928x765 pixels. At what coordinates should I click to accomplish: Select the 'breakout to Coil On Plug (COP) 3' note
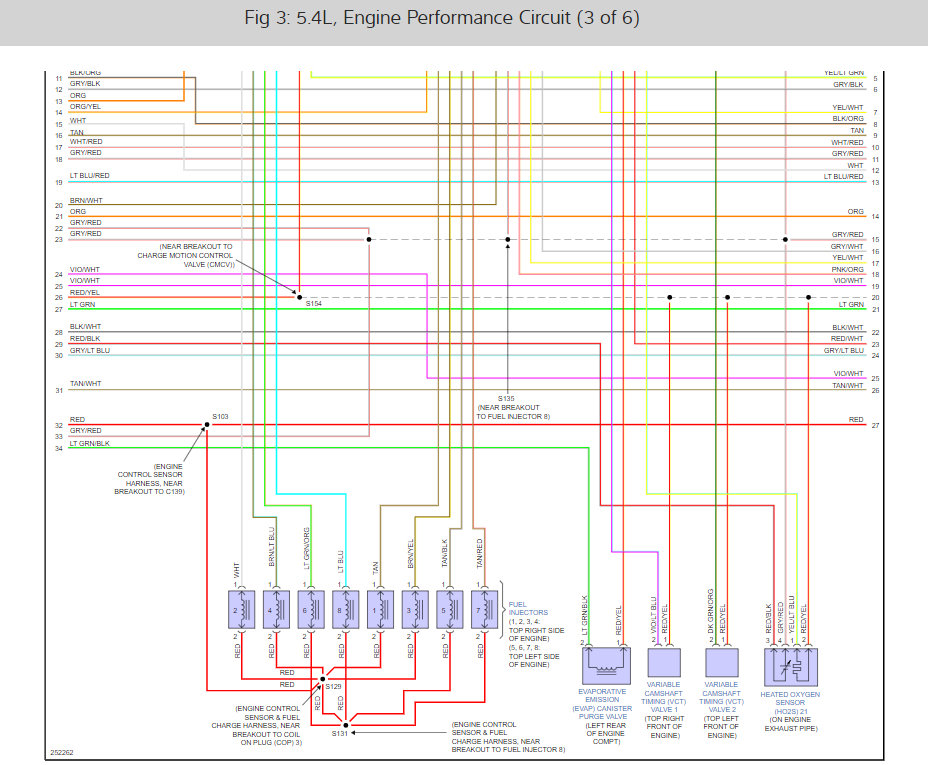tap(256, 725)
